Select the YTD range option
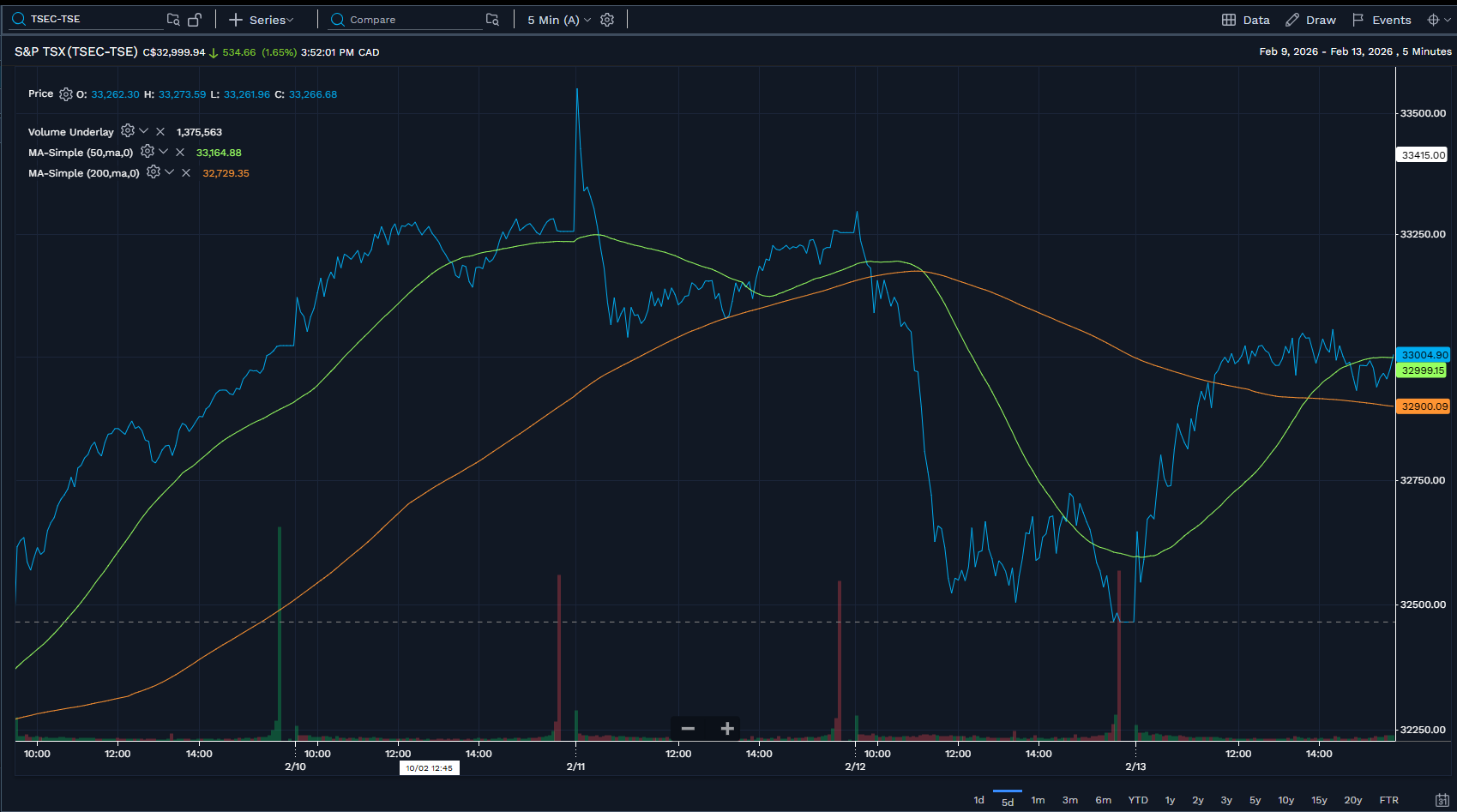Image resolution: width=1457 pixels, height=812 pixels. tap(1137, 799)
